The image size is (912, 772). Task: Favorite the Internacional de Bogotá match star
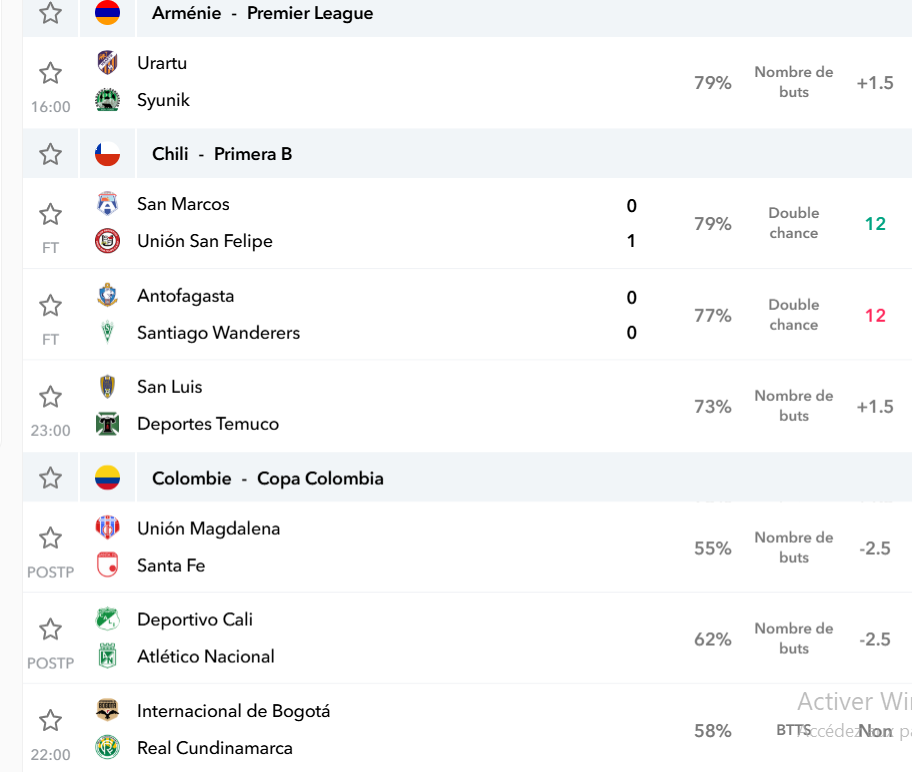click(x=50, y=720)
